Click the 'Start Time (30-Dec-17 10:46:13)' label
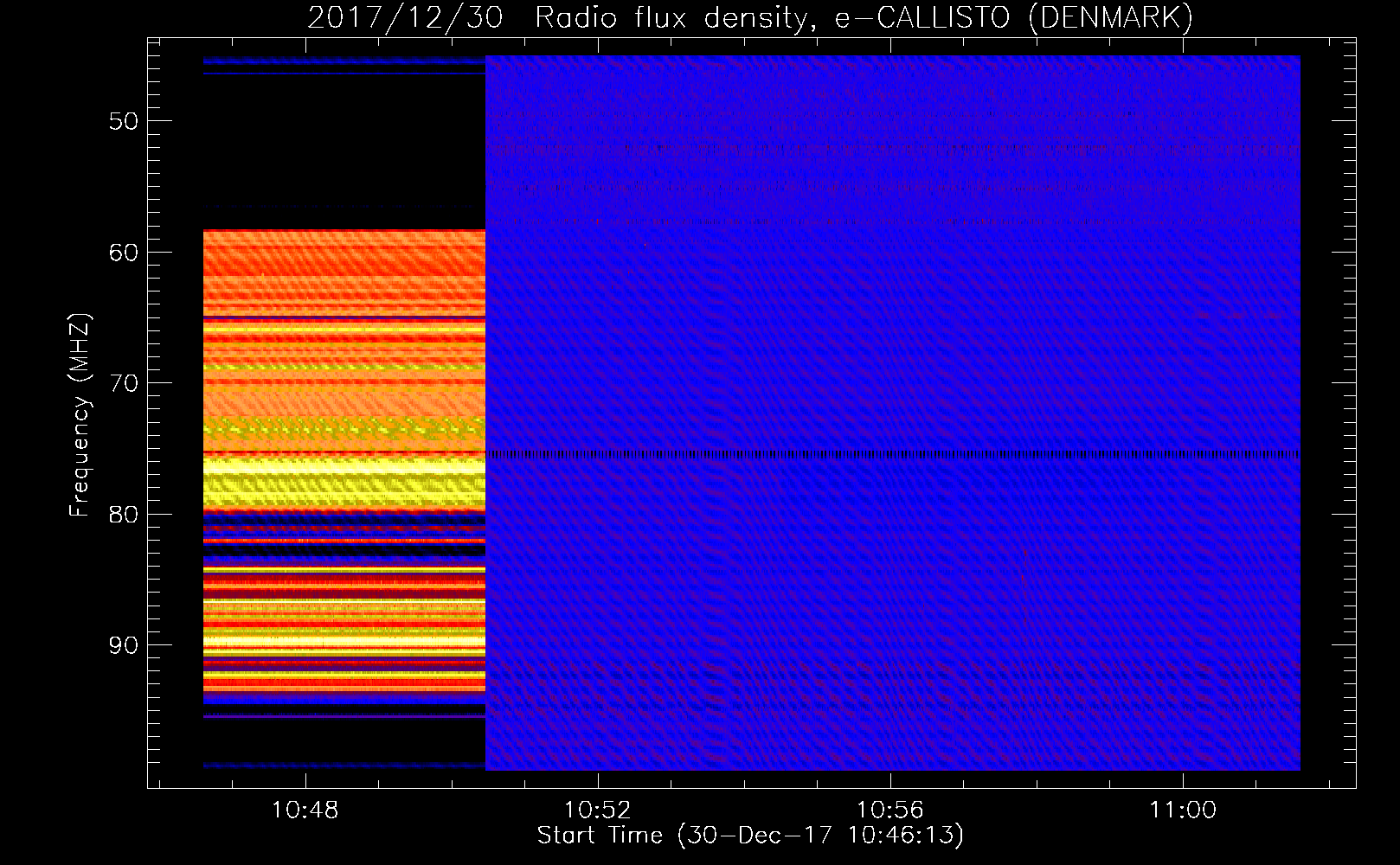This screenshot has width=1400, height=865. pyautogui.click(x=750, y=836)
